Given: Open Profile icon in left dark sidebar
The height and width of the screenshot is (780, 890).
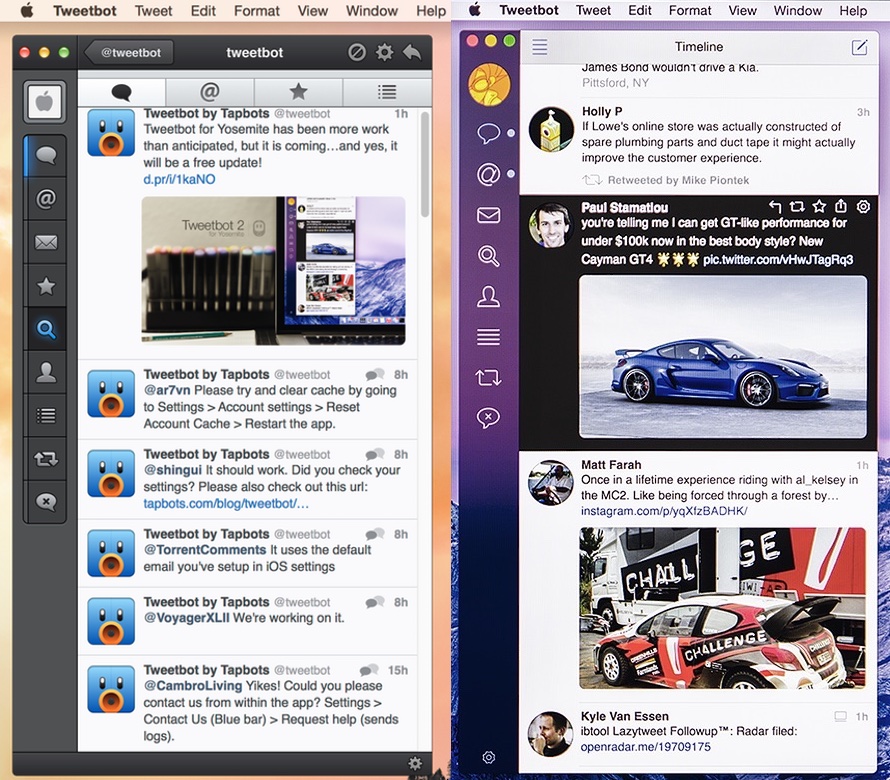Looking at the screenshot, I should point(45,372).
